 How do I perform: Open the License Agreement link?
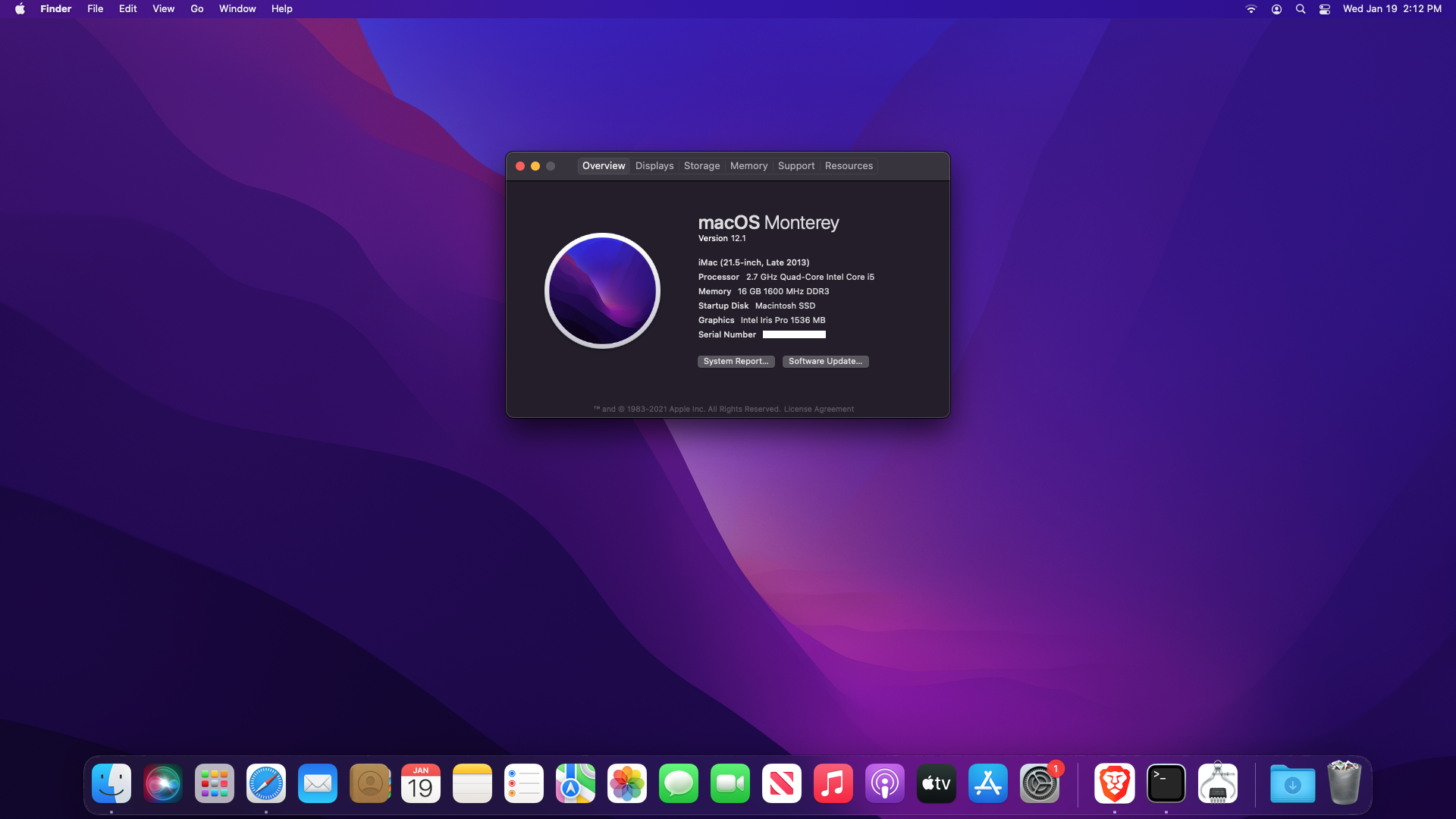tap(819, 409)
